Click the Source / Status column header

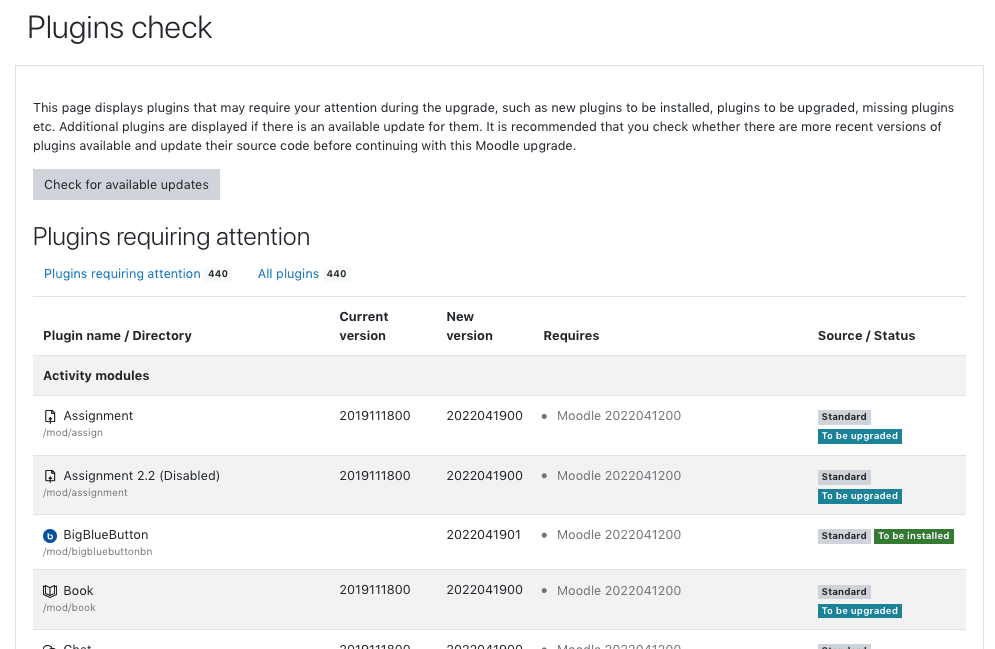click(866, 335)
